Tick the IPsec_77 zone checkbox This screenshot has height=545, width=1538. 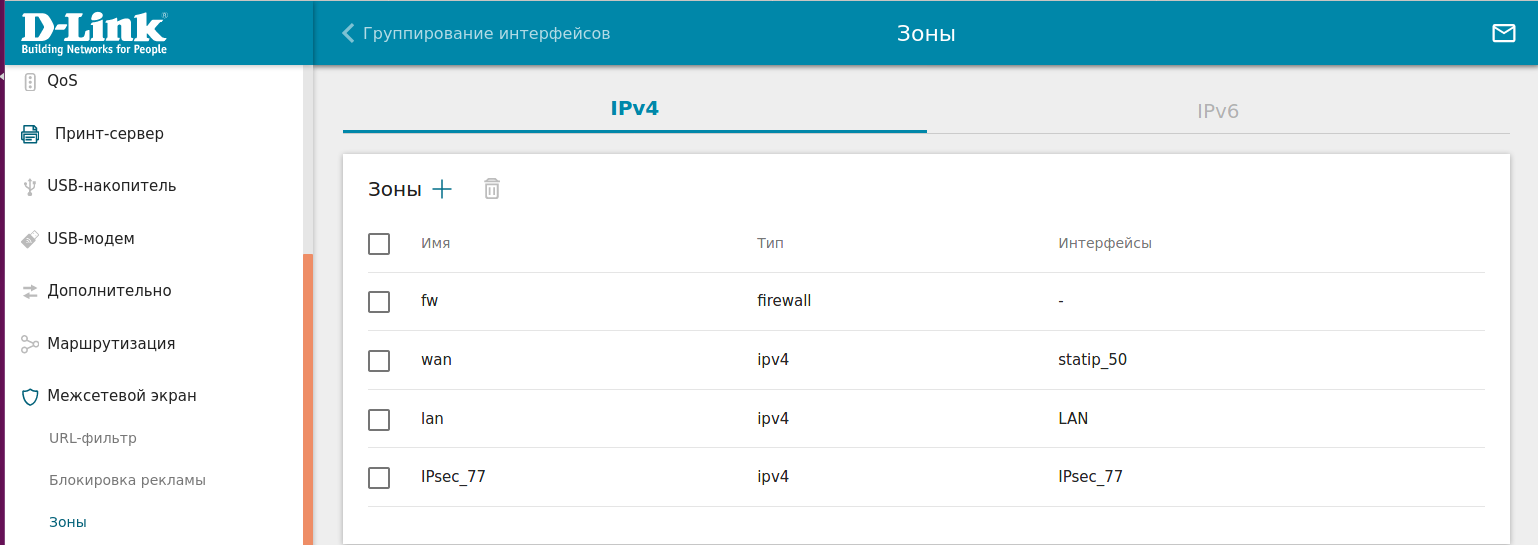point(379,478)
